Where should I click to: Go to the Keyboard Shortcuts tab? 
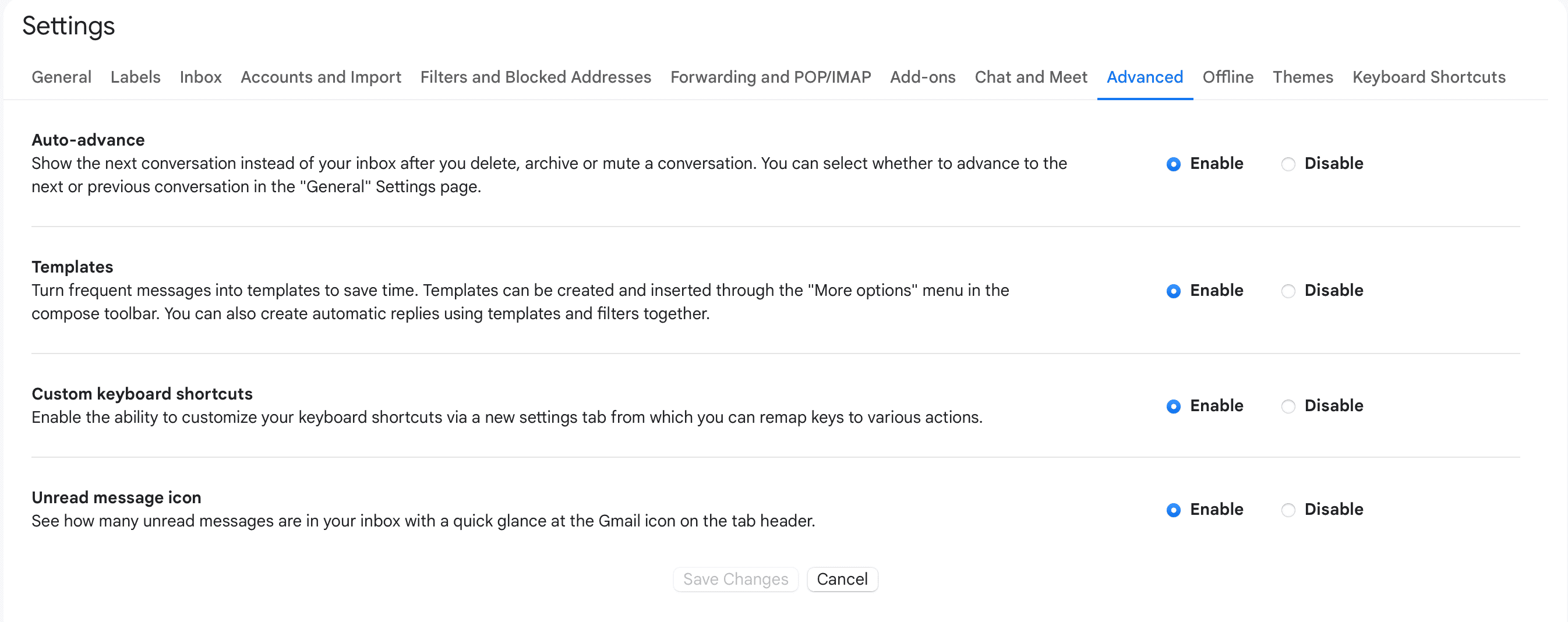click(1429, 77)
